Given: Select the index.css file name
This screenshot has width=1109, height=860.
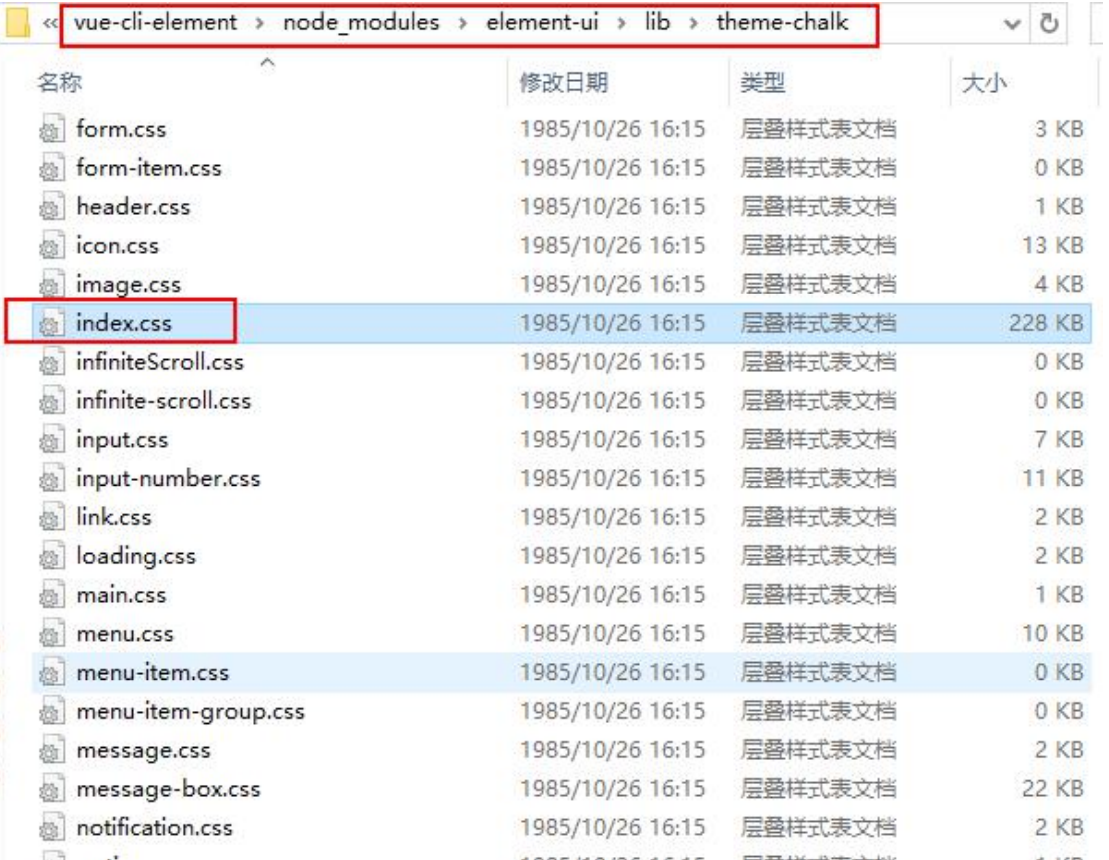Looking at the screenshot, I should pos(124,323).
